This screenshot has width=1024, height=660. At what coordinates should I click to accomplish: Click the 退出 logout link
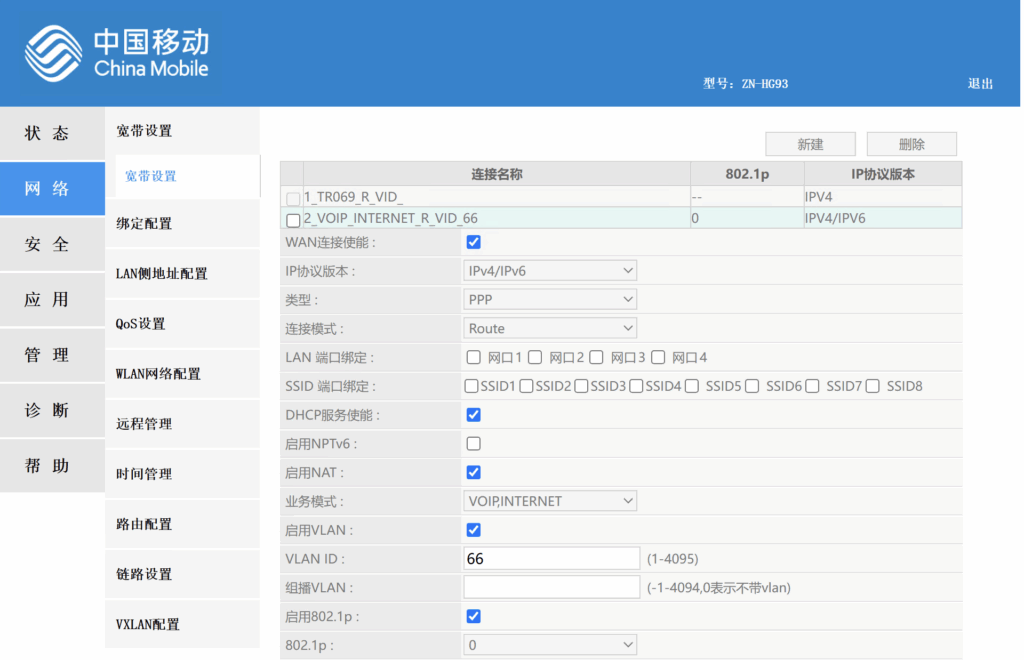pyautogui.click(x=980, y=84)
